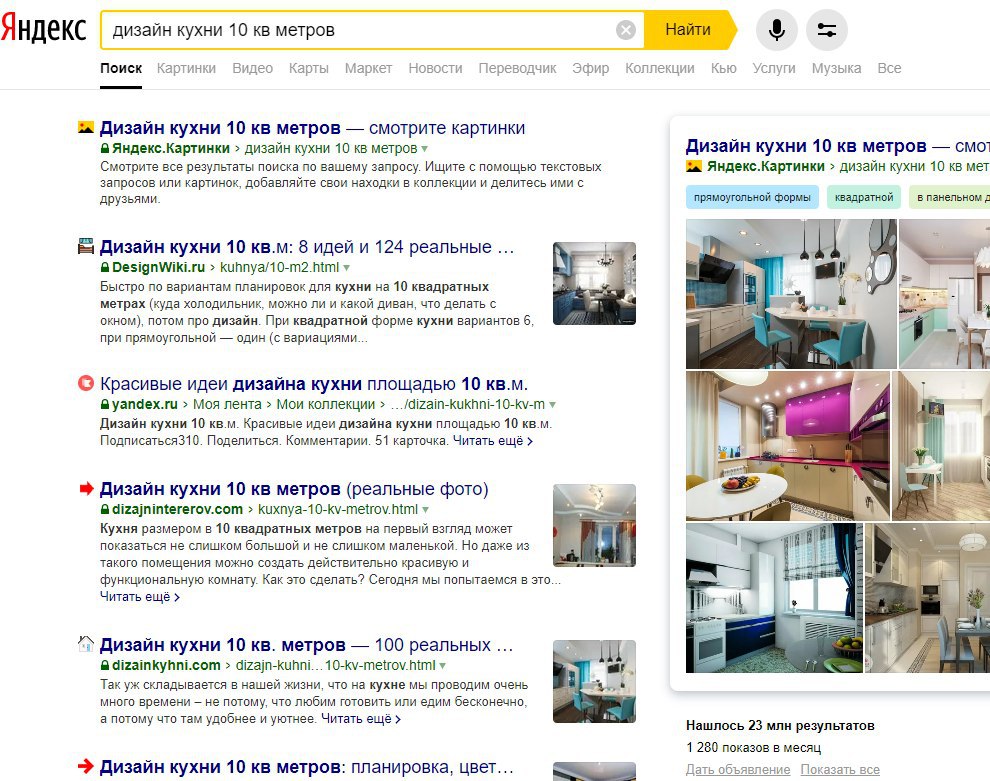990x781 pixels.
Task: Click house favicon of dizainkyhni.com result
Action: (x=86, y=644)
